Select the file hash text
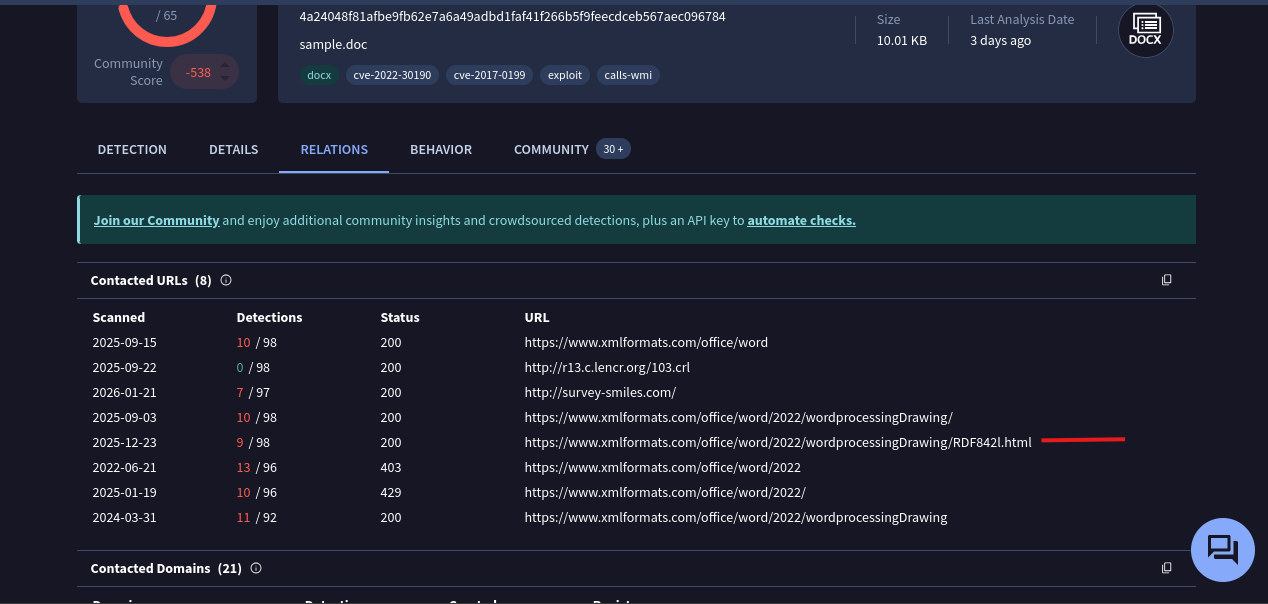Viewport: 1268px width, 604px height. [512, 17]
